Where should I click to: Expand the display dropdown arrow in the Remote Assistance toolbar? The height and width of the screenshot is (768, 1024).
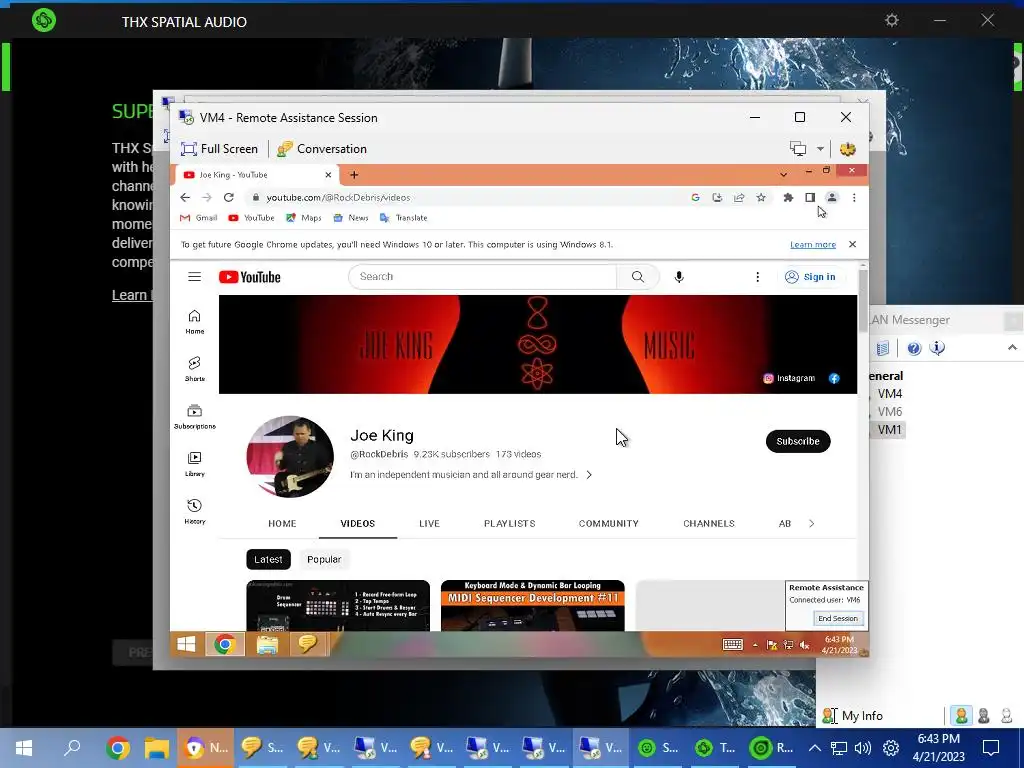tap(820, 149)
